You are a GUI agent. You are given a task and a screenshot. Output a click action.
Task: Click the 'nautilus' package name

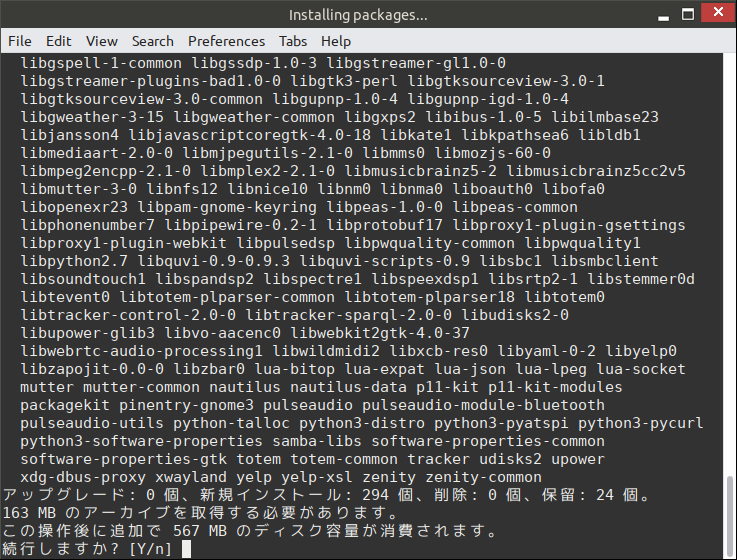tap(244, 387)
